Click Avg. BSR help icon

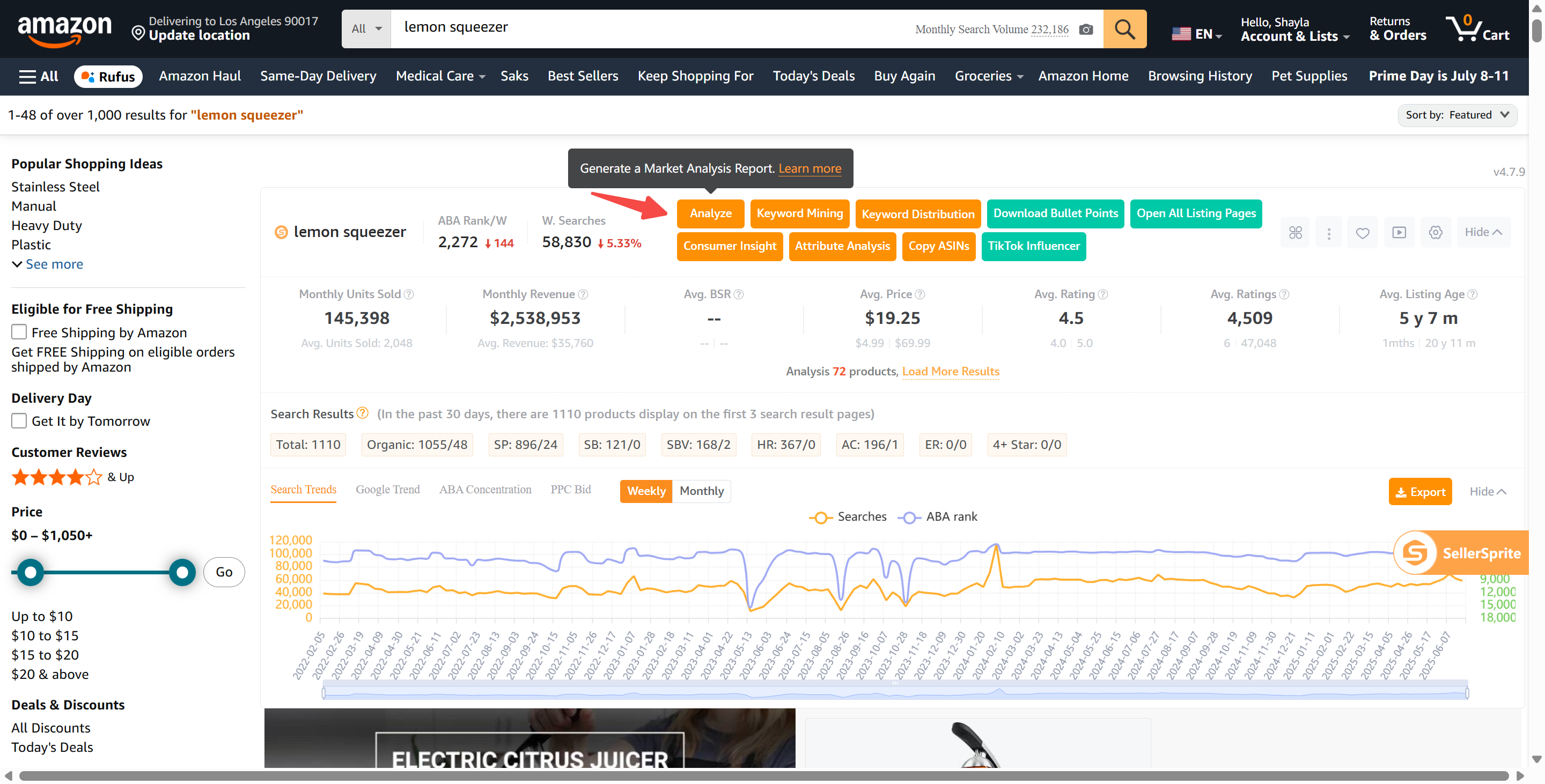click(738, 294)
